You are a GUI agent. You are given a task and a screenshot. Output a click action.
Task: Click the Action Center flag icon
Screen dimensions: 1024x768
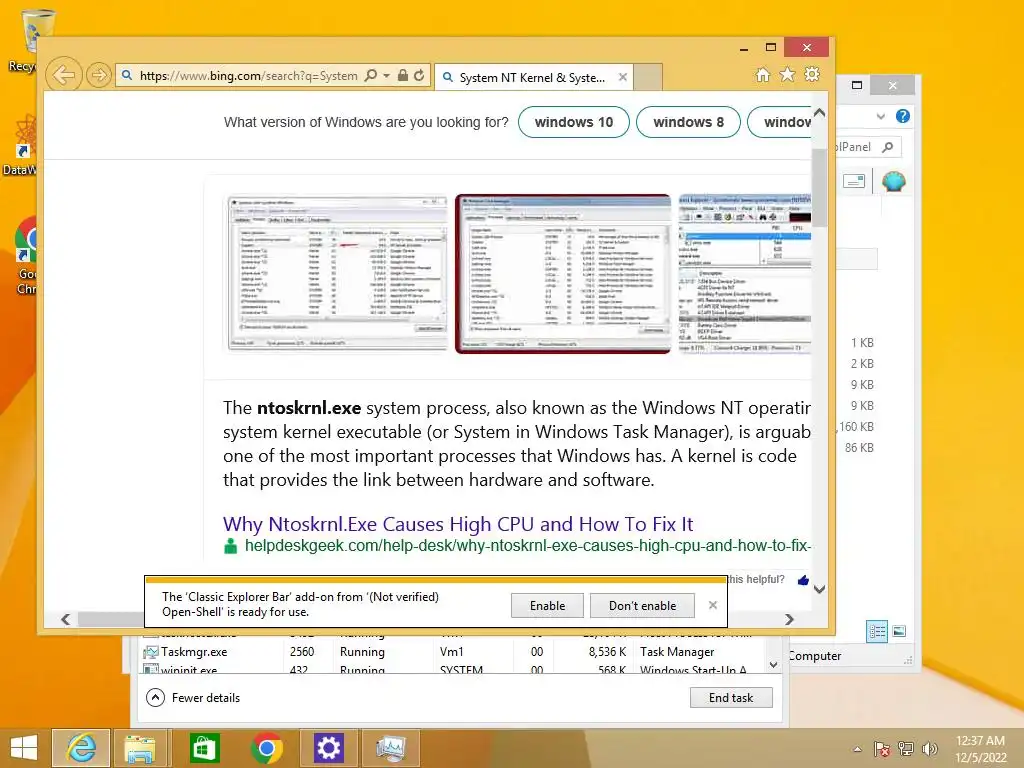(881, 749)
